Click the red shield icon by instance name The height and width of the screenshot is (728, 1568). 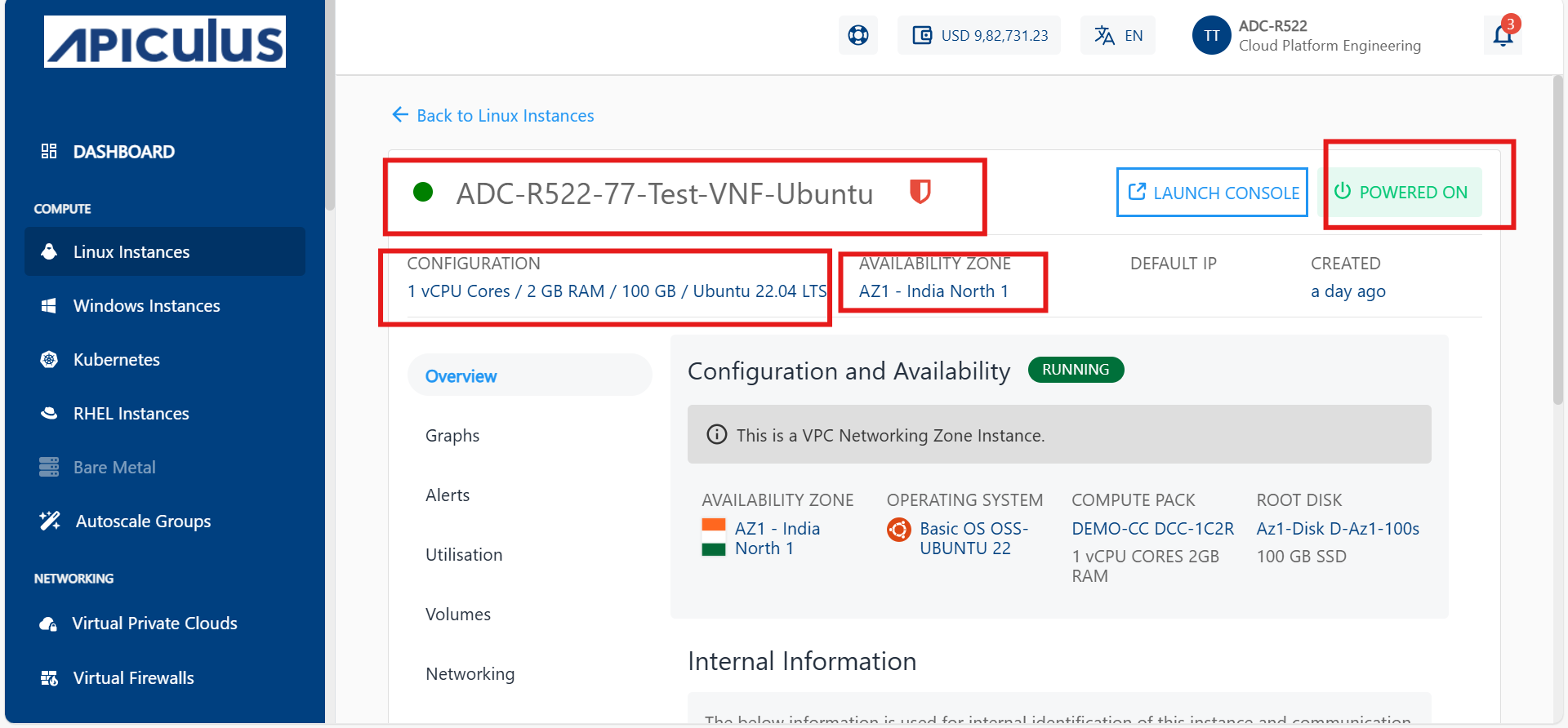point(920,192)
